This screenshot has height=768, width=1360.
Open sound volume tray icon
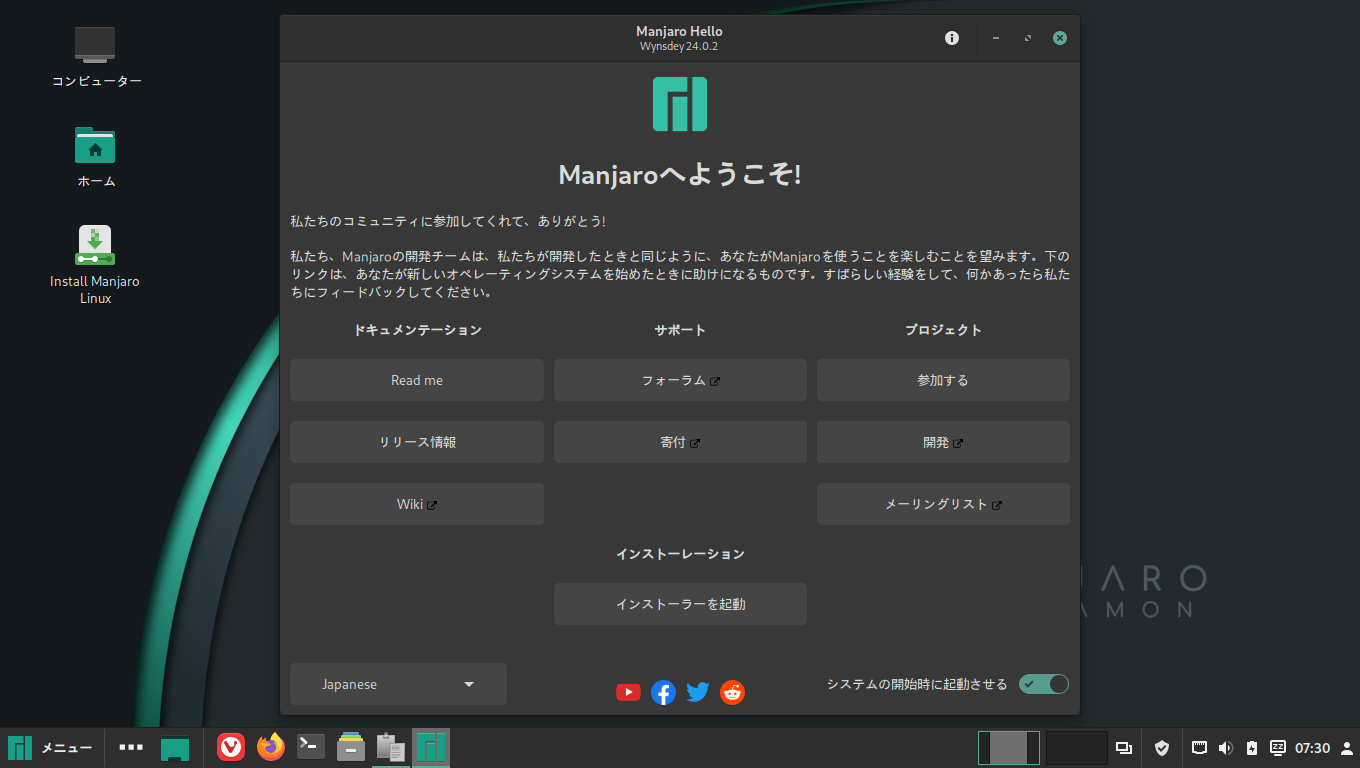[x=1226, y=747]
